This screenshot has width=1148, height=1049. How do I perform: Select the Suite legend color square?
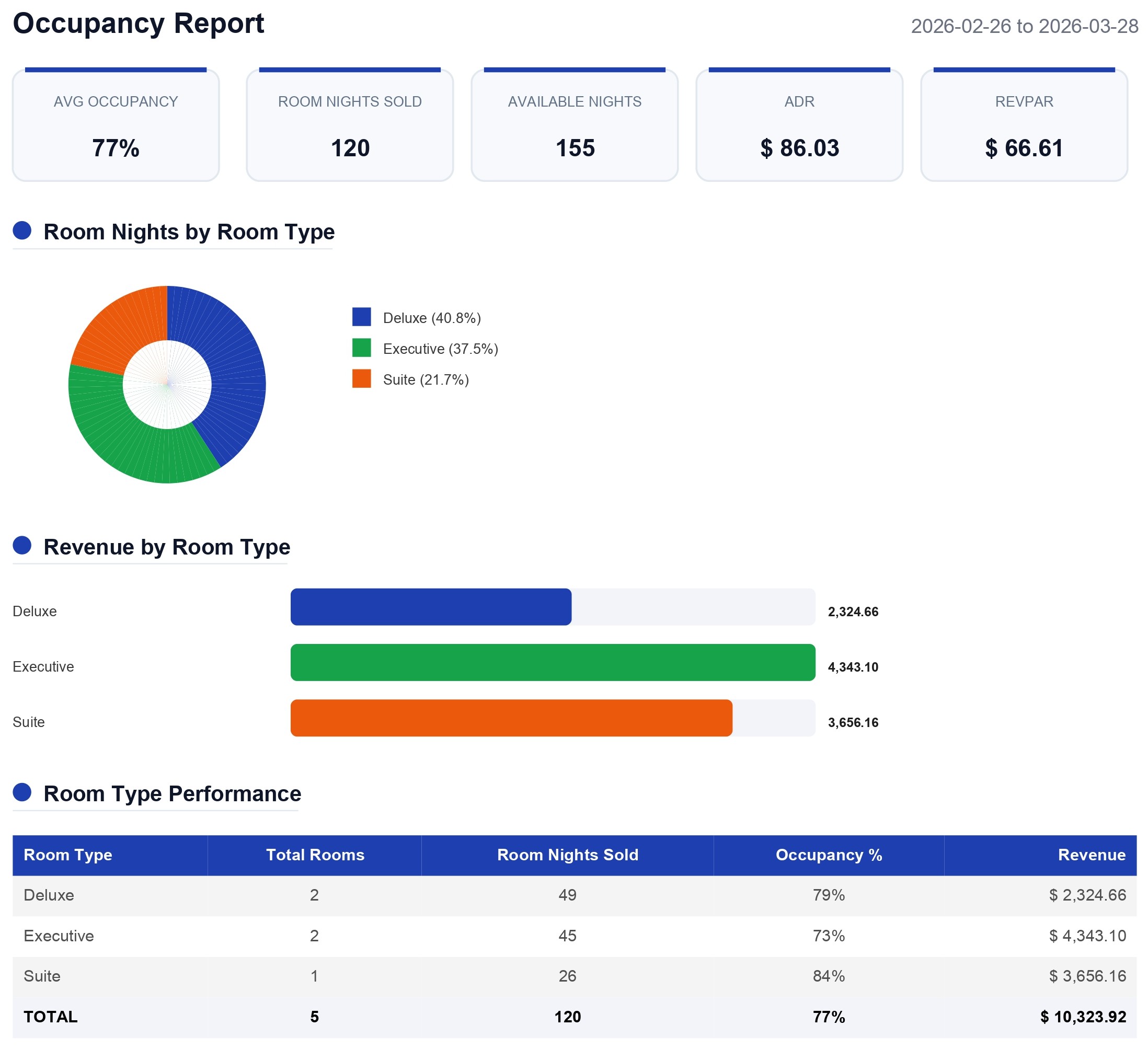pos(361,379)
